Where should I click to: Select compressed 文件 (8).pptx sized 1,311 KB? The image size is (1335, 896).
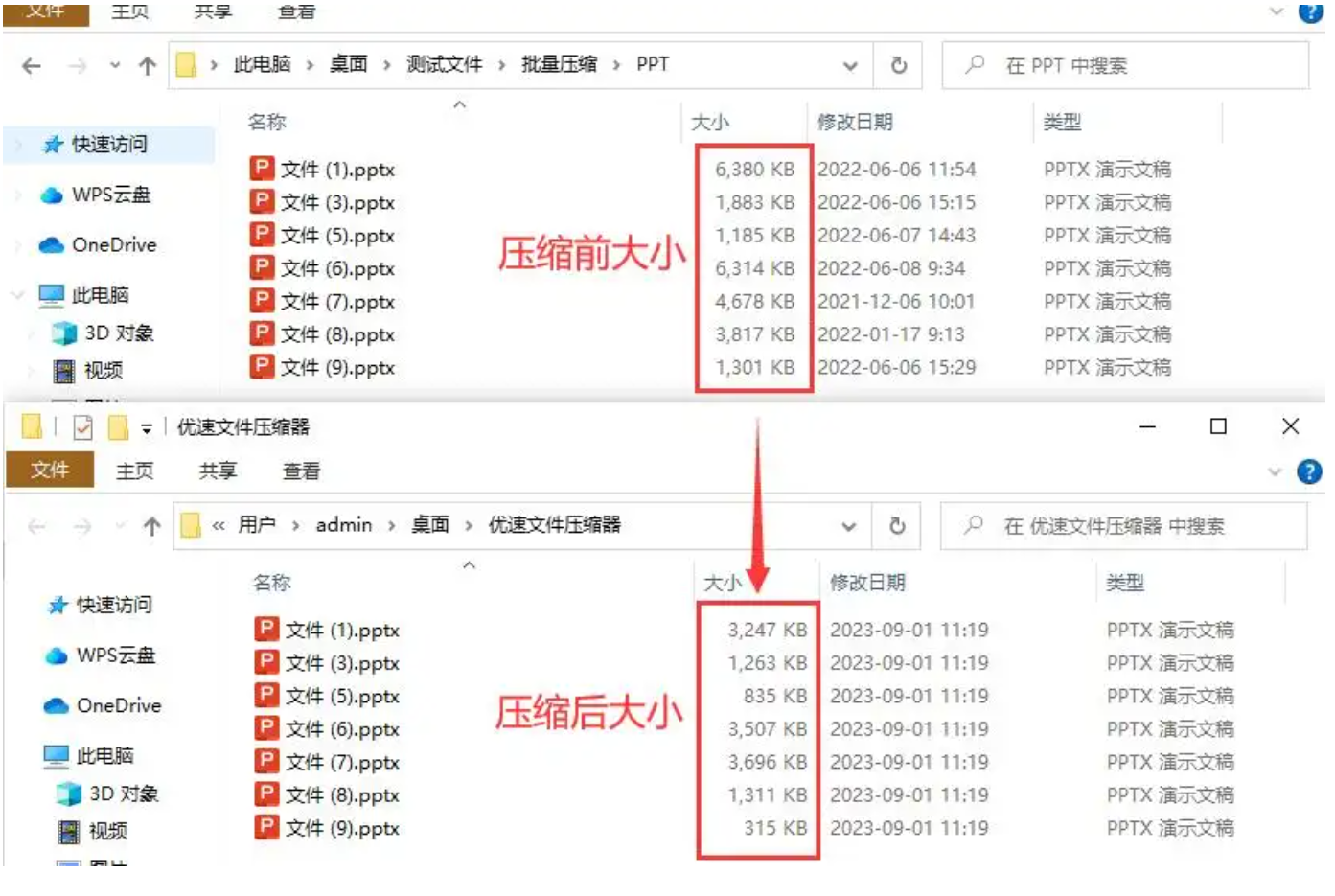click(327, 795)
